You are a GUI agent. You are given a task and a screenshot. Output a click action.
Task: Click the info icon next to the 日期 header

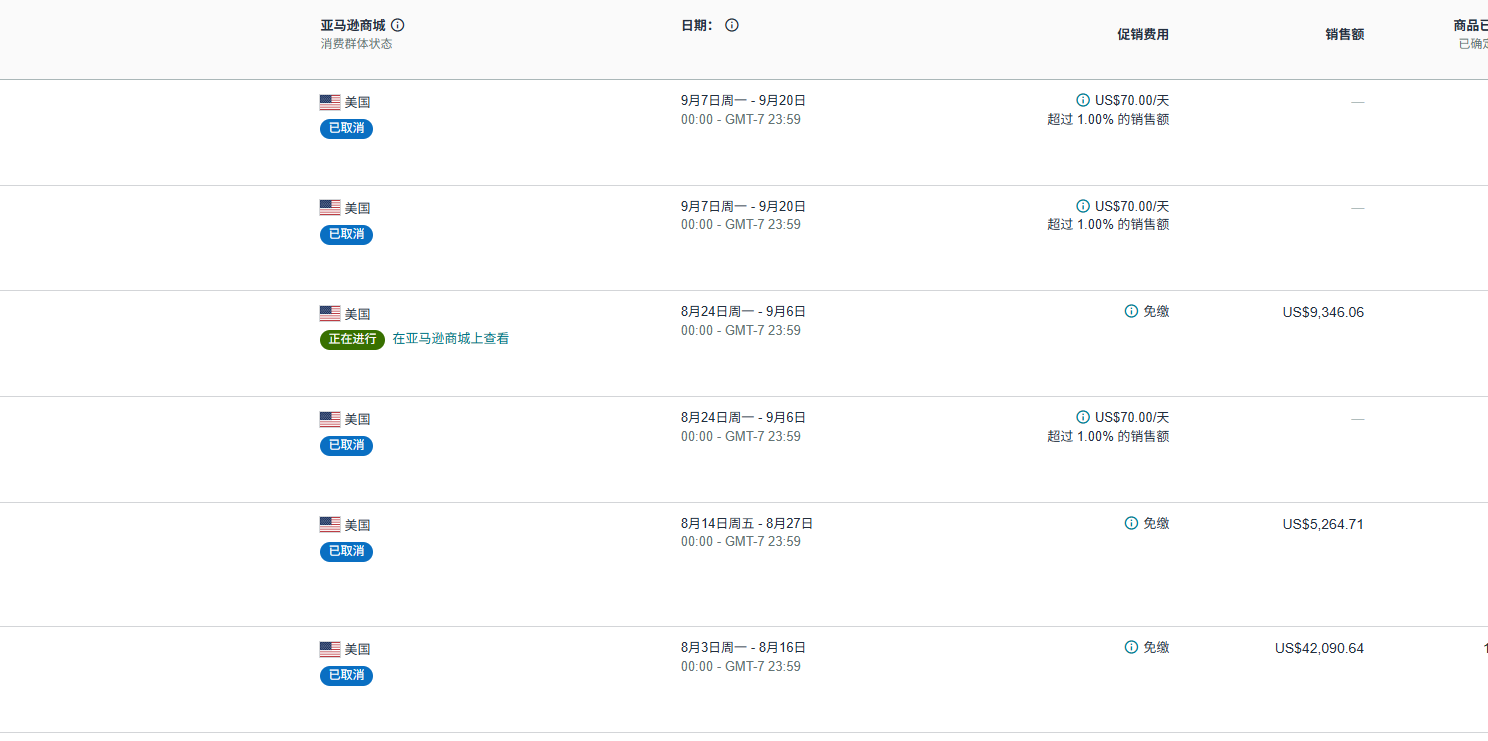[x=732, y=25]
